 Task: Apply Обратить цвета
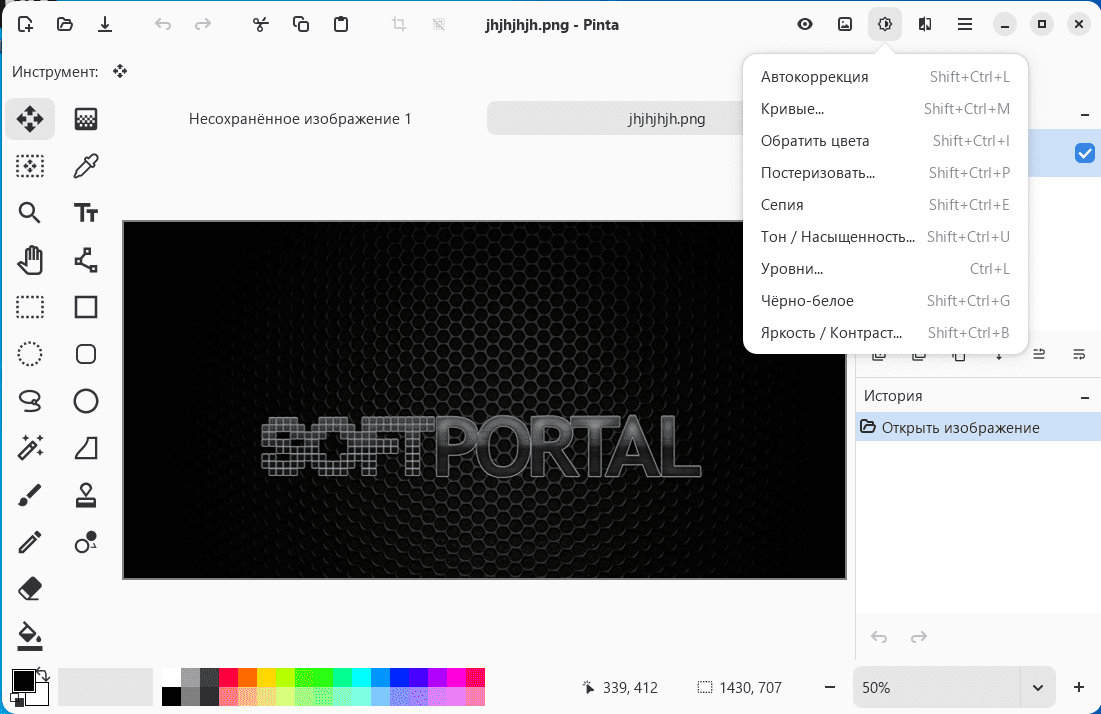885,140
